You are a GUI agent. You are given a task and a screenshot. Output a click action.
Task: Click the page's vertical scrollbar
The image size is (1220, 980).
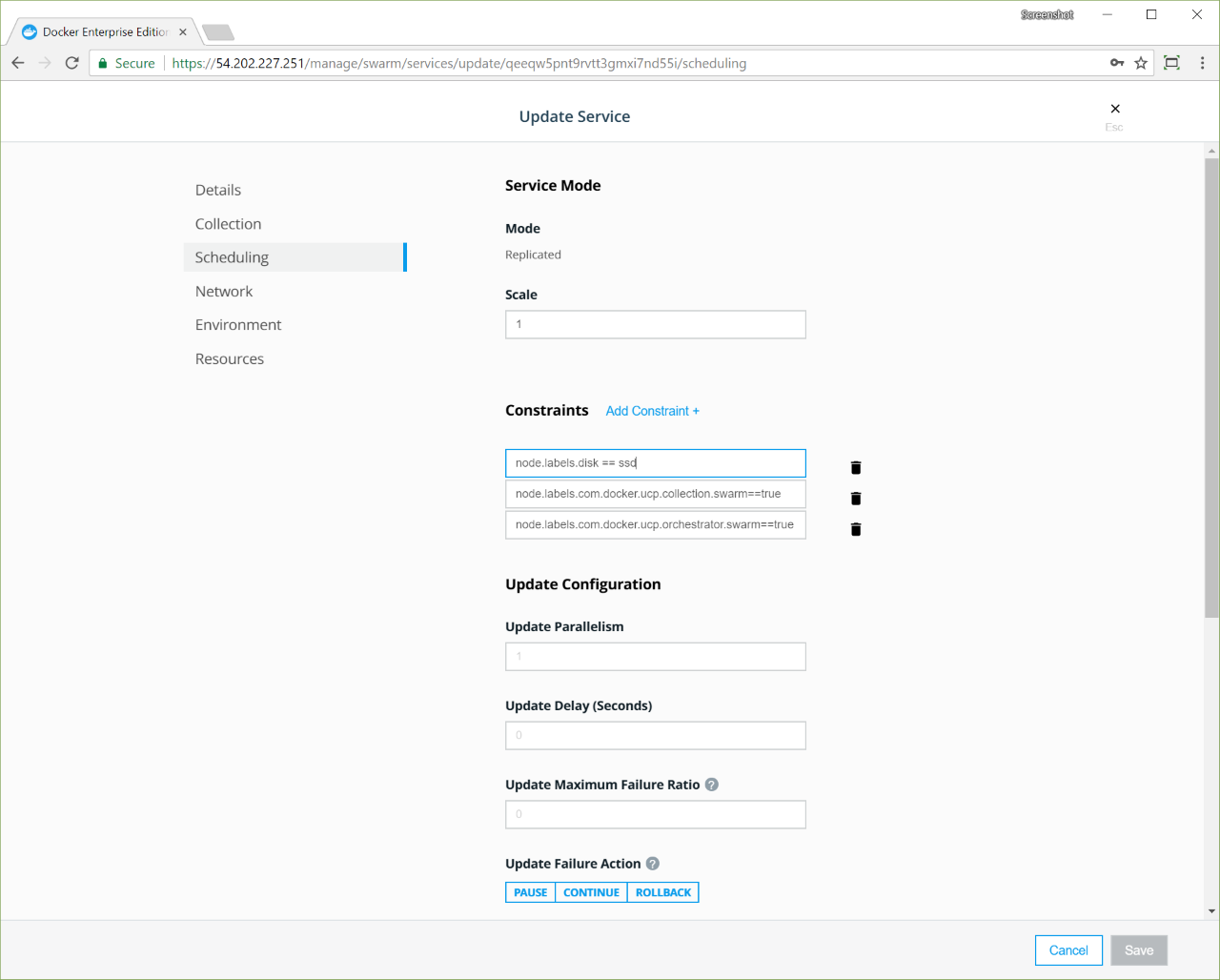1211,381
